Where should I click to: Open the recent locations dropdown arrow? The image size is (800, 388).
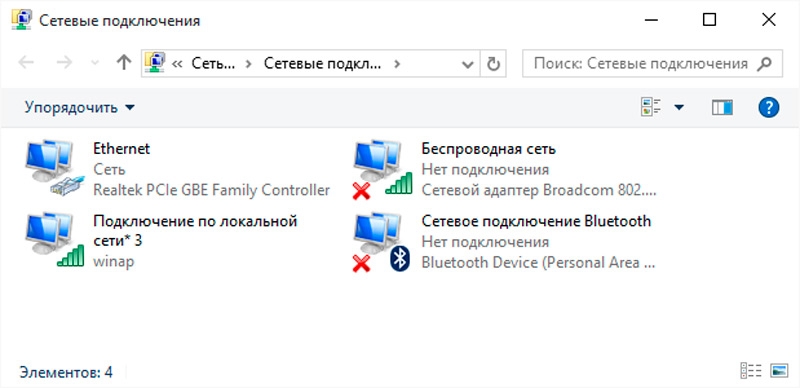click(94, 63)
